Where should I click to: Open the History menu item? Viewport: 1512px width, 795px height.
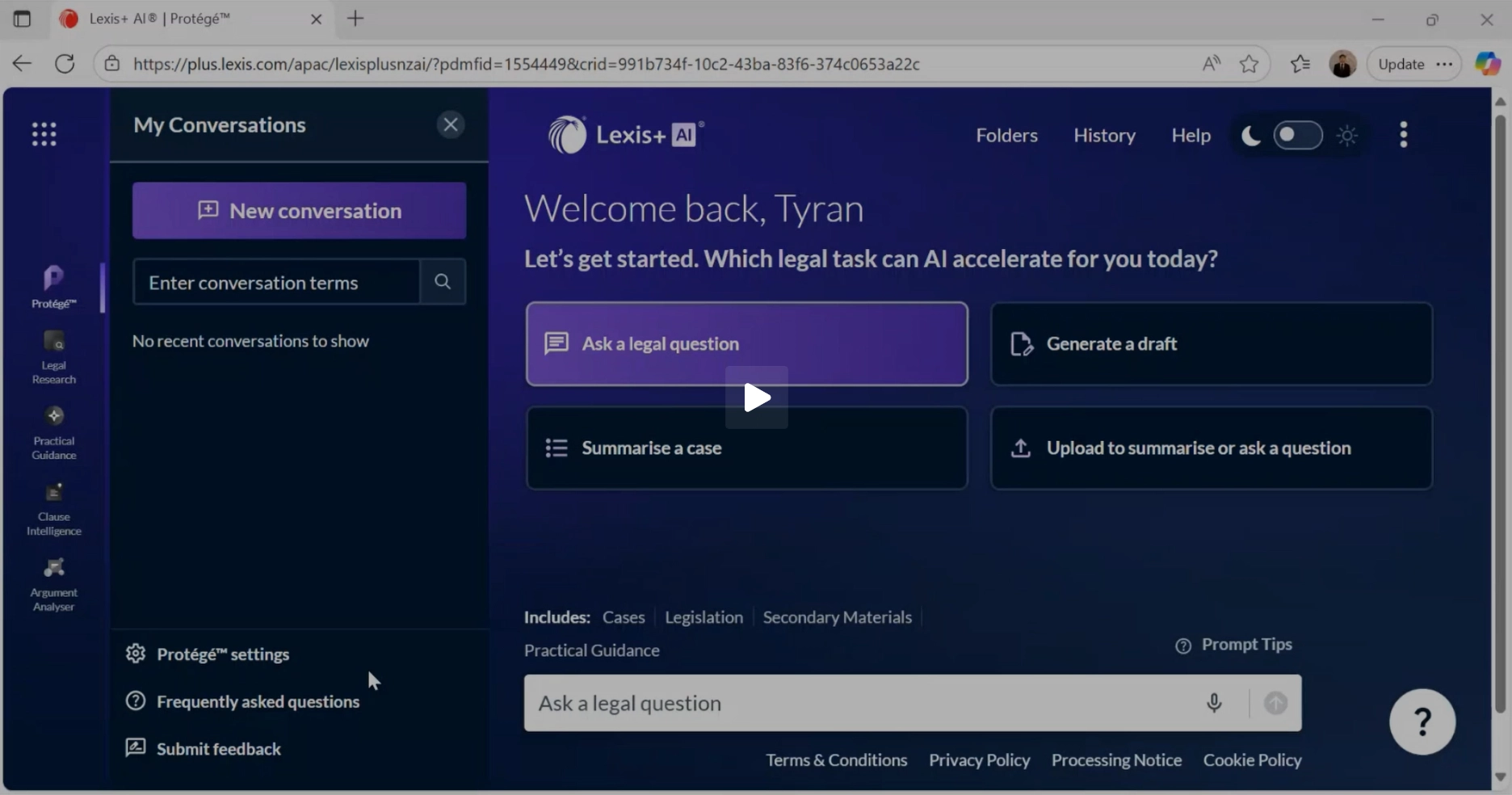tap(1104, 135)
